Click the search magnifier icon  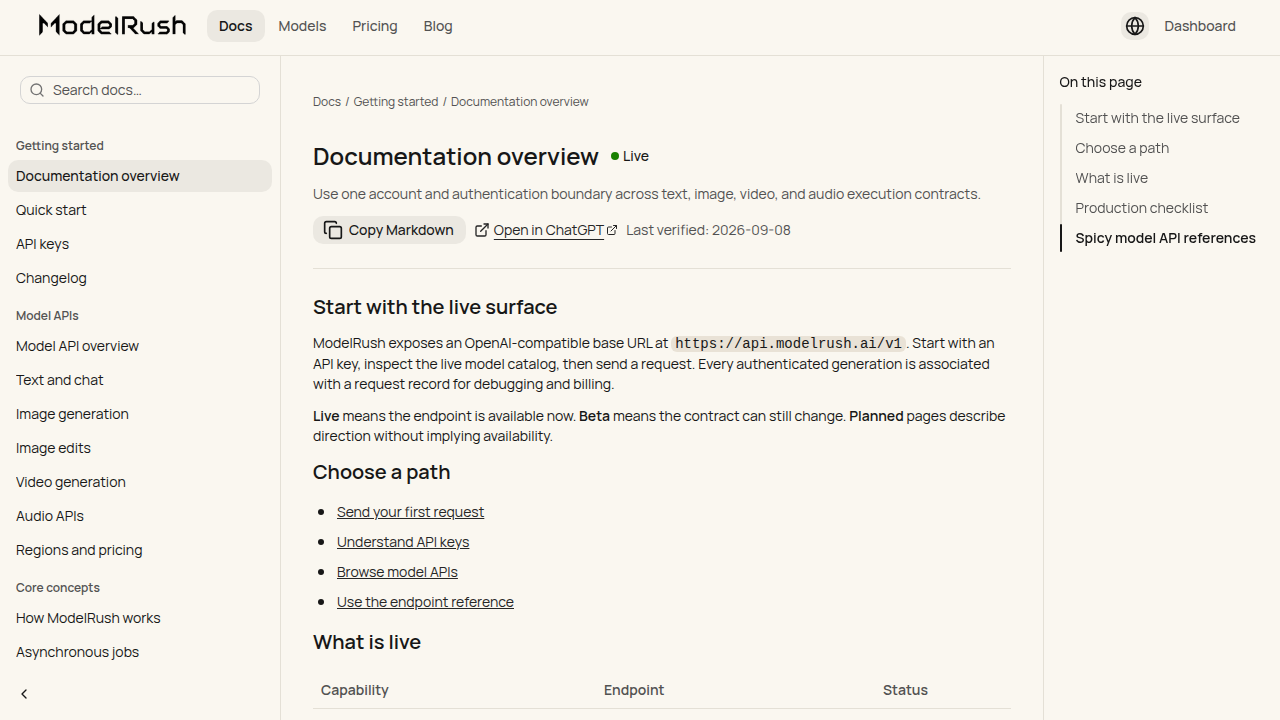click(37, 90)
